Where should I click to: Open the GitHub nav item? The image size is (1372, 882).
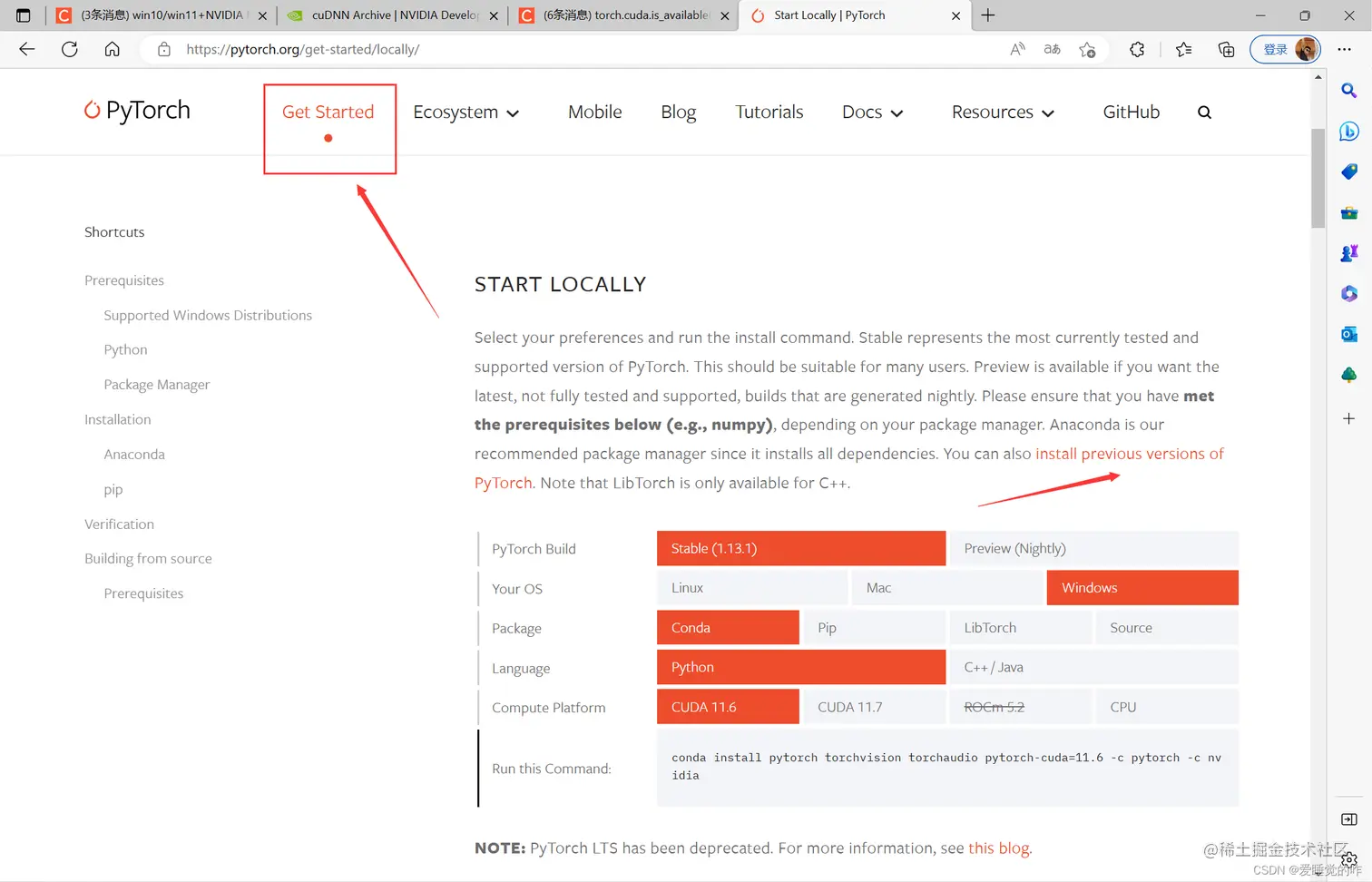click(1131, 112)
